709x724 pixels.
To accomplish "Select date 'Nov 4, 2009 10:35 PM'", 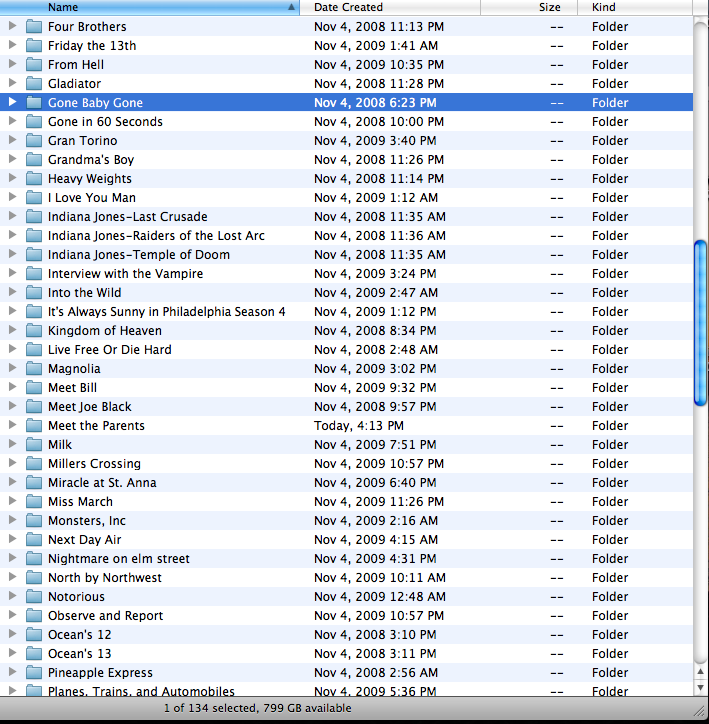I will coord(379,65).
